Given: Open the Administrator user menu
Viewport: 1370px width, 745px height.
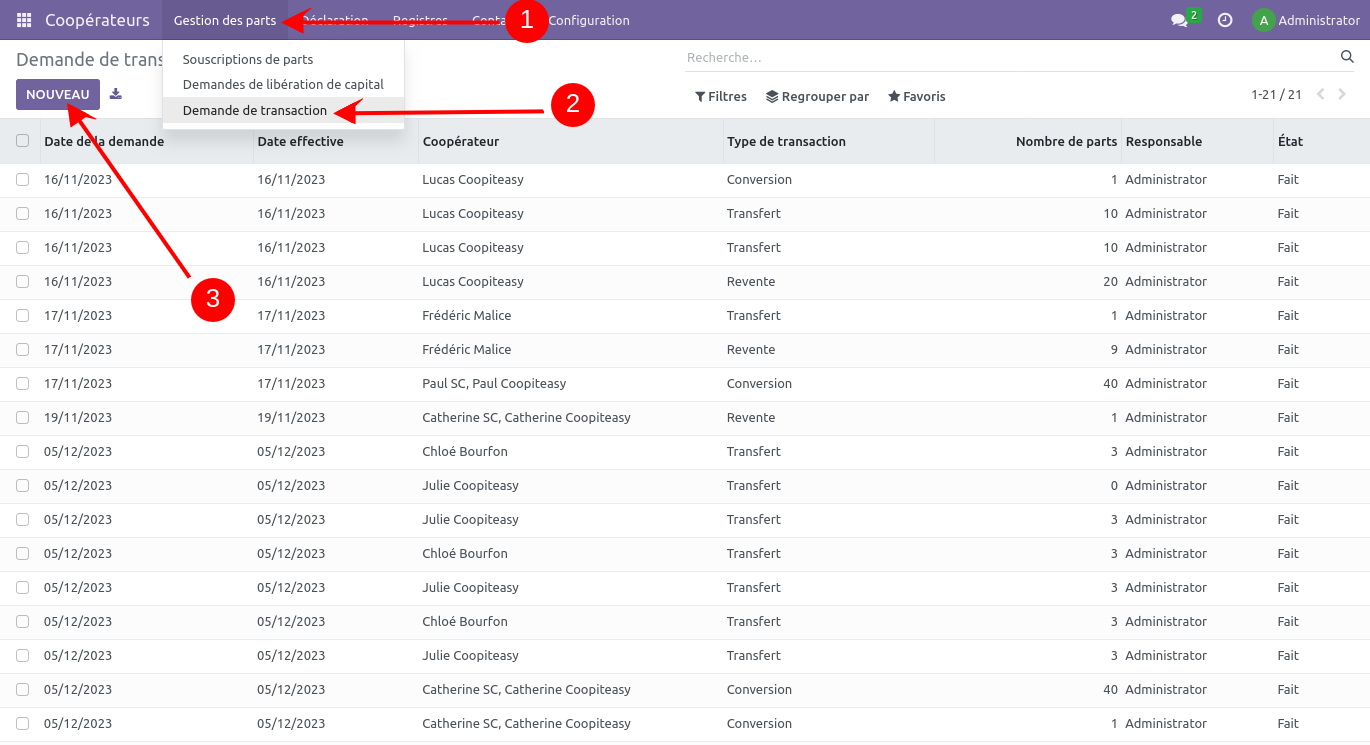Looking at the screenshot, I should tap(1307, 20).
